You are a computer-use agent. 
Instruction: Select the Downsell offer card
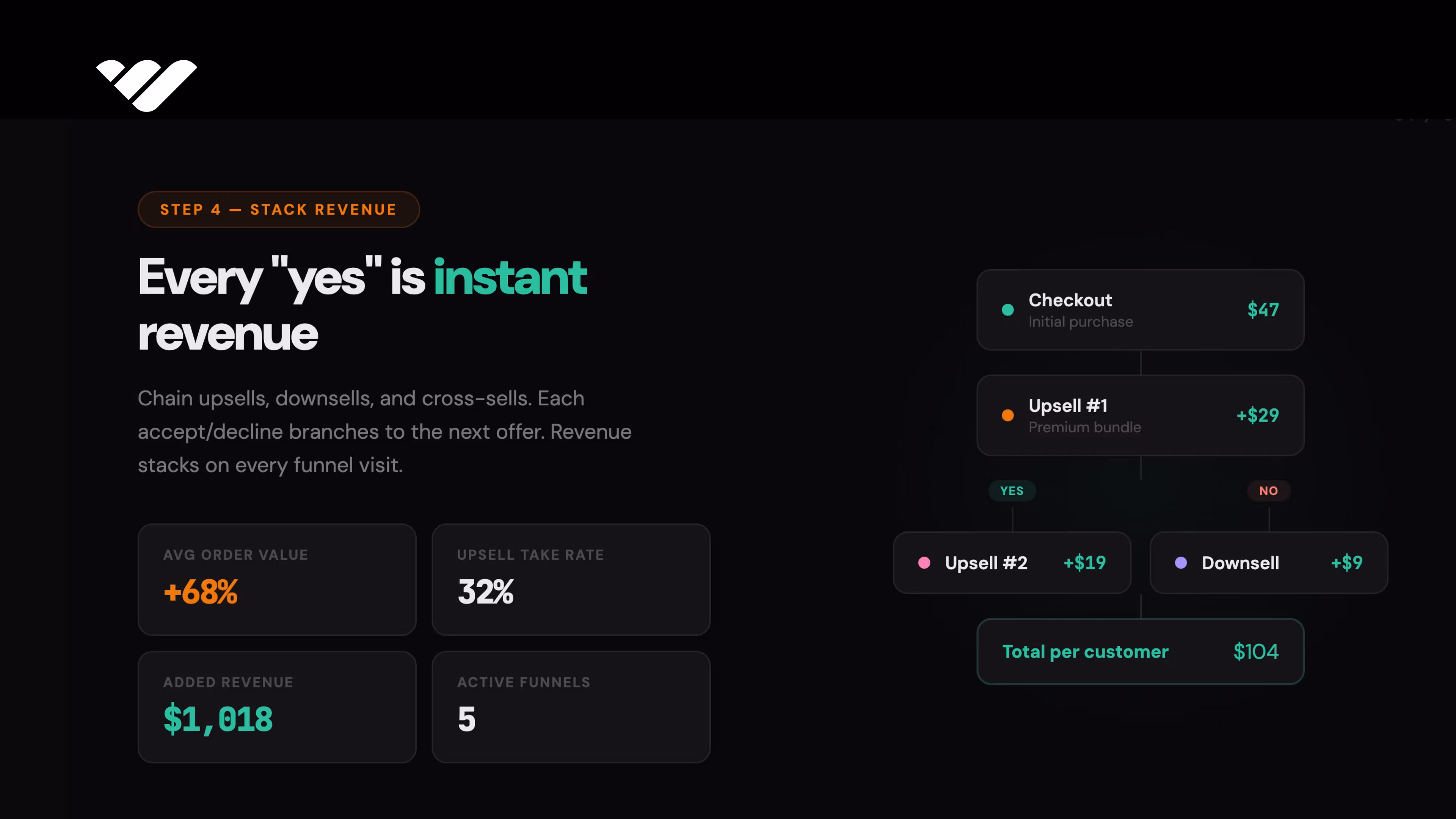[1268, 562]
